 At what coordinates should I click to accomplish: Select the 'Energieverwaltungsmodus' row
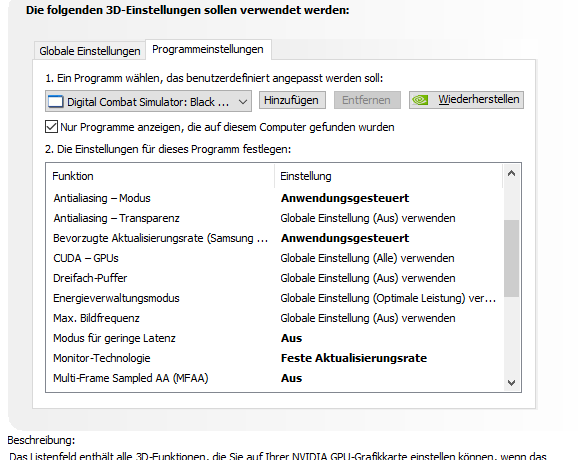click(x=274, y=298)
